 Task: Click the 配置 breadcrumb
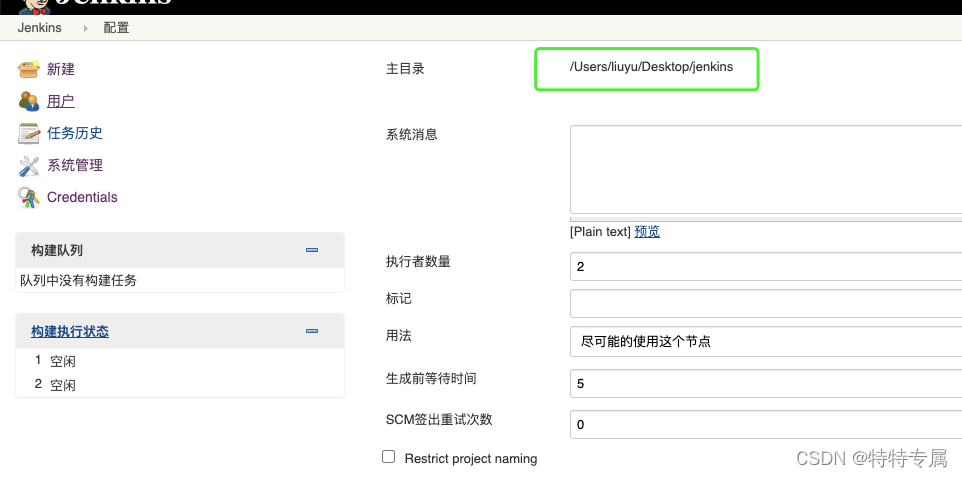(116, 28)
